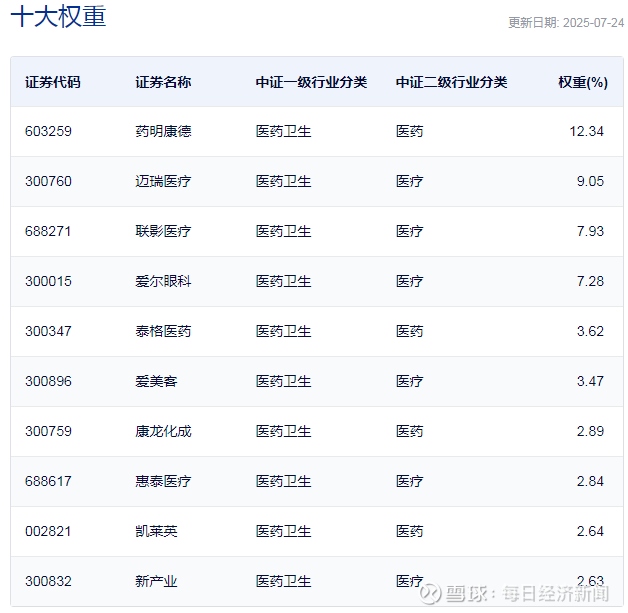Click 医药卫生 in the 新产业 row

284,581
